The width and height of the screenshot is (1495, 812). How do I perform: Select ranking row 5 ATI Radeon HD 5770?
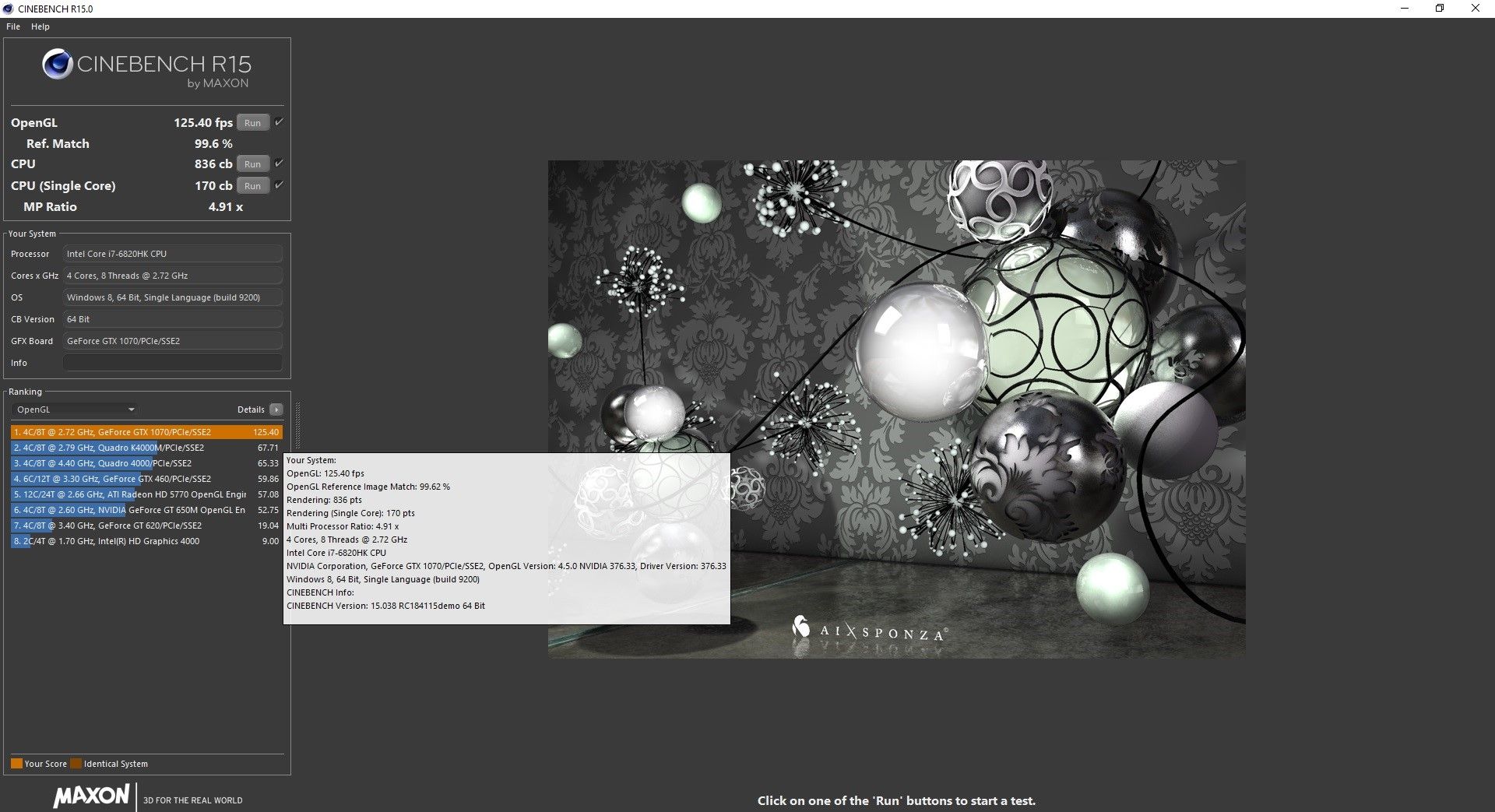(146, 494)
